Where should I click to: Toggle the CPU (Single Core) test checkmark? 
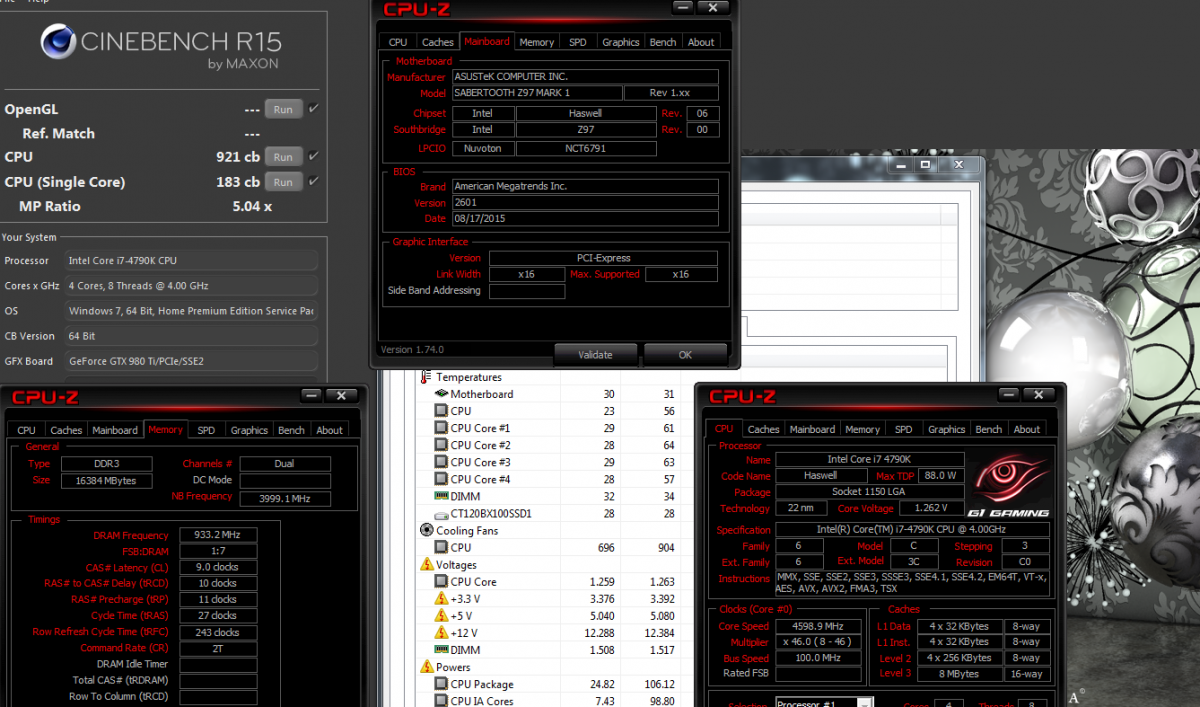click(314, 181)
